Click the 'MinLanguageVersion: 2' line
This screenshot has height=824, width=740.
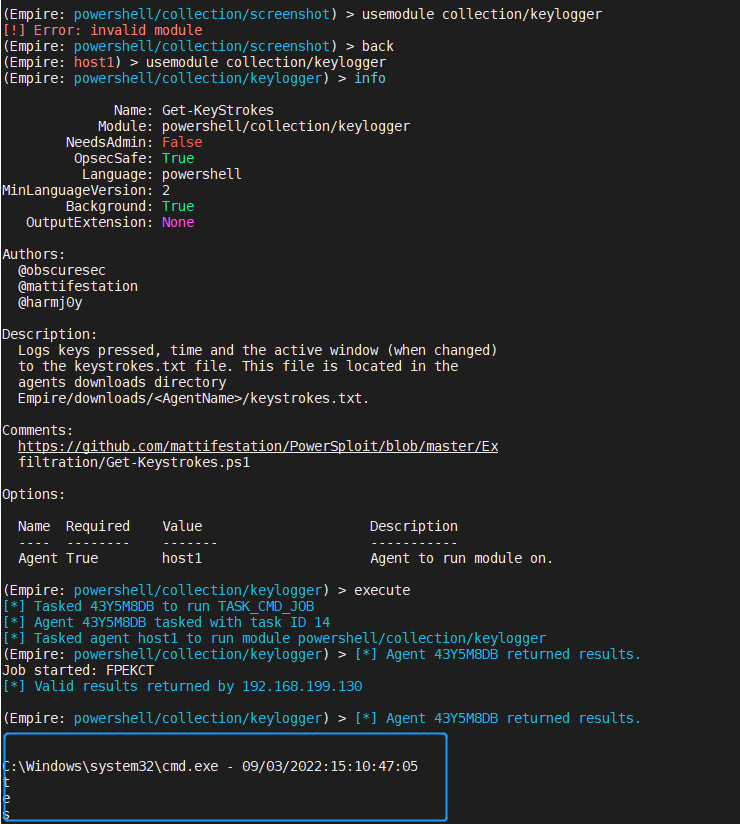tap(86, 190)
